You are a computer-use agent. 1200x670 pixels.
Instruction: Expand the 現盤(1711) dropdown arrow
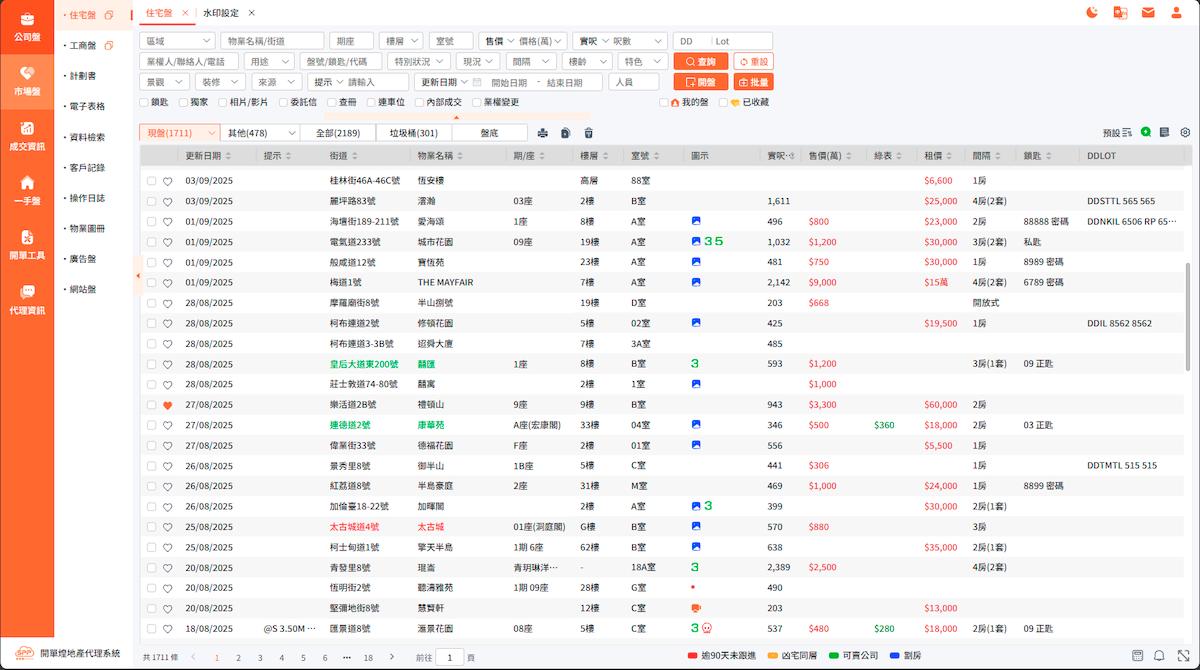pos(211,133)
